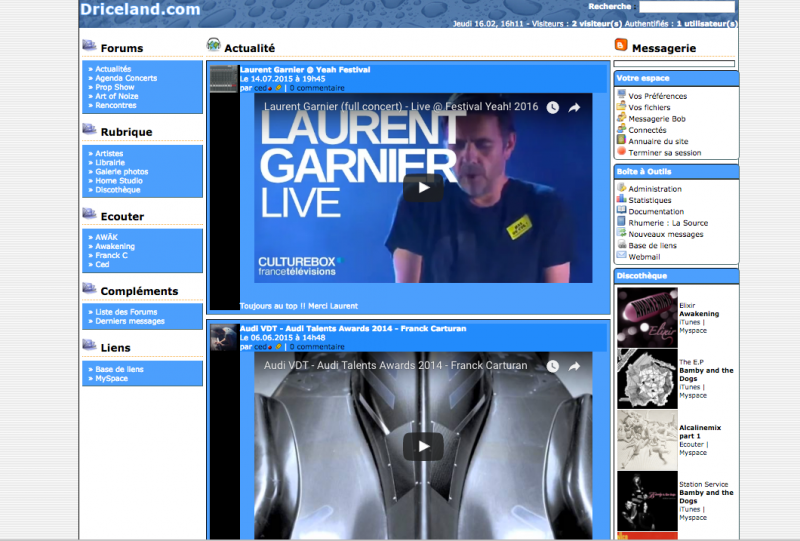
Task: Open the Prop Show forum
Action: coord(115,87)
